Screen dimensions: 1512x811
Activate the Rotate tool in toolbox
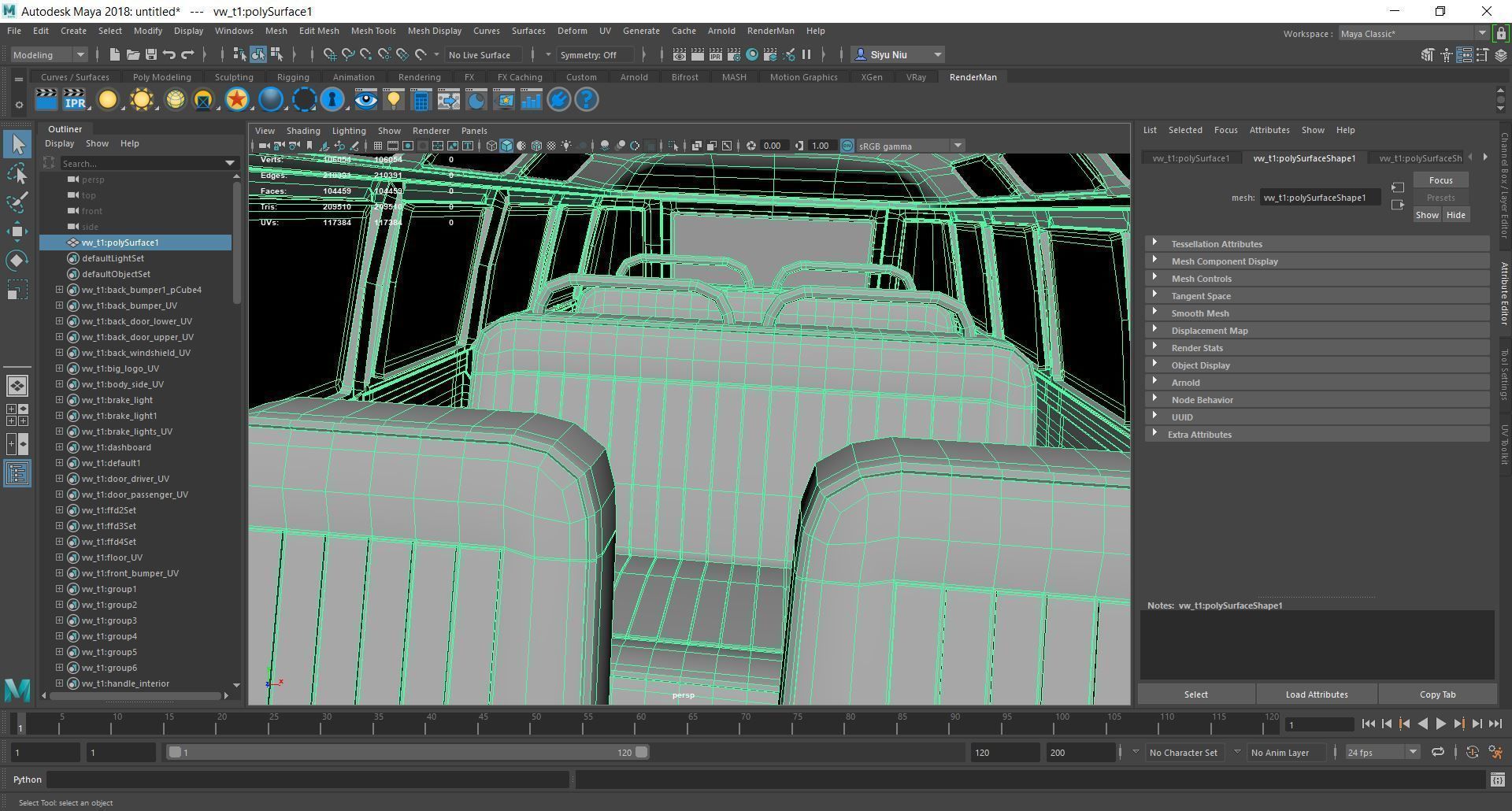point(18,260)
